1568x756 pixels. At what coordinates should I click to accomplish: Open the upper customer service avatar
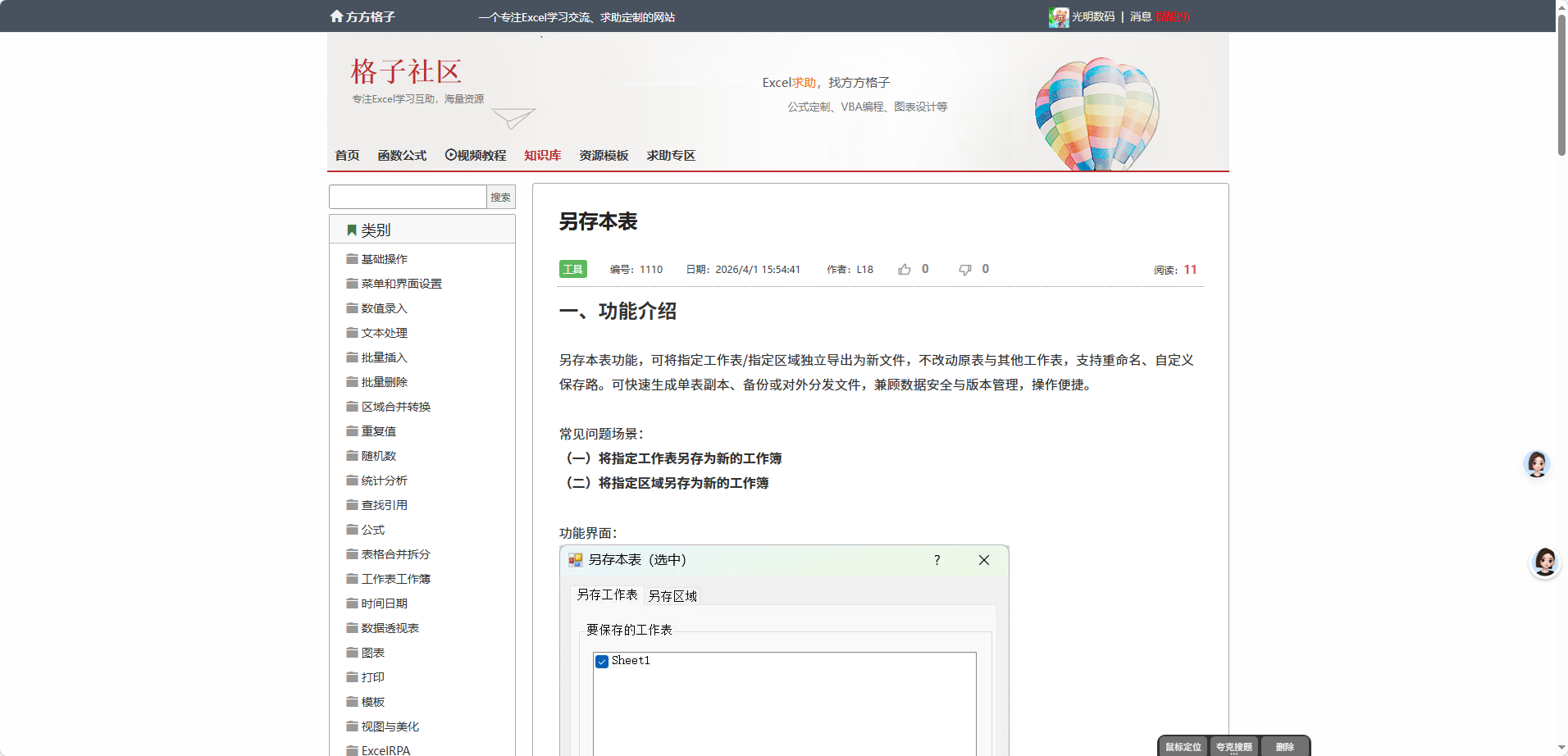[x=1536, y=464]
